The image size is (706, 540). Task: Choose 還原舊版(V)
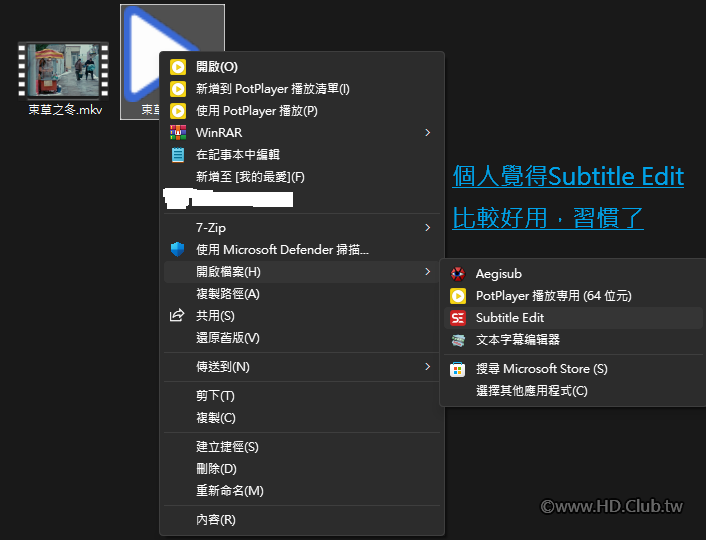coord(302,338)
